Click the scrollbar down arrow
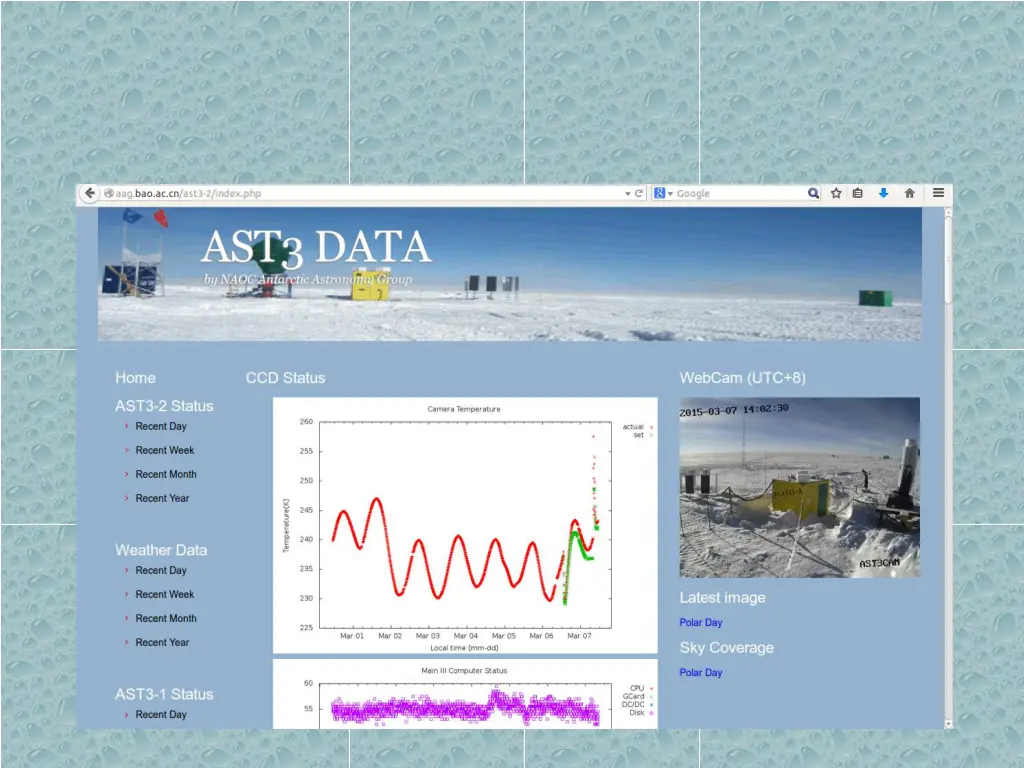This screenshot has height=768, width=1024. [948, 724]
